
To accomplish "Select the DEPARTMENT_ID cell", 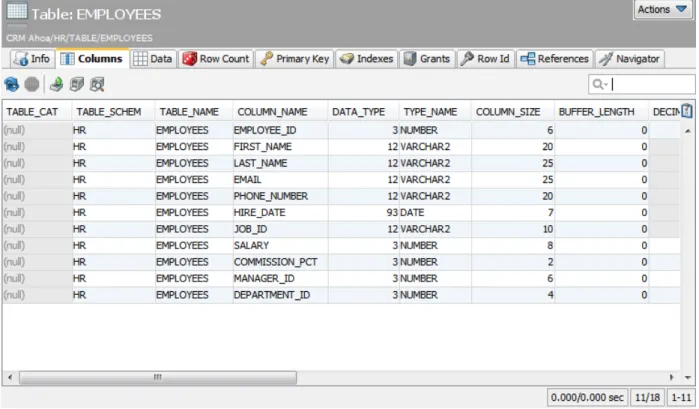I will [280, 295].
